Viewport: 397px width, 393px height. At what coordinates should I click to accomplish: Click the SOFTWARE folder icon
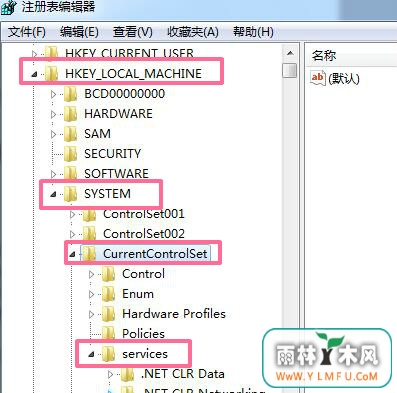(70, 173)
